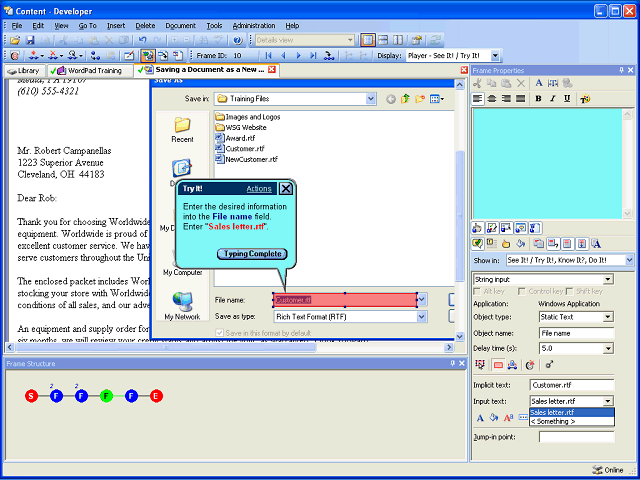Viewport: 640px width, 480px height.
Task: Toggle 'Save in this format by default' checkbox
Action: (220, 333)
